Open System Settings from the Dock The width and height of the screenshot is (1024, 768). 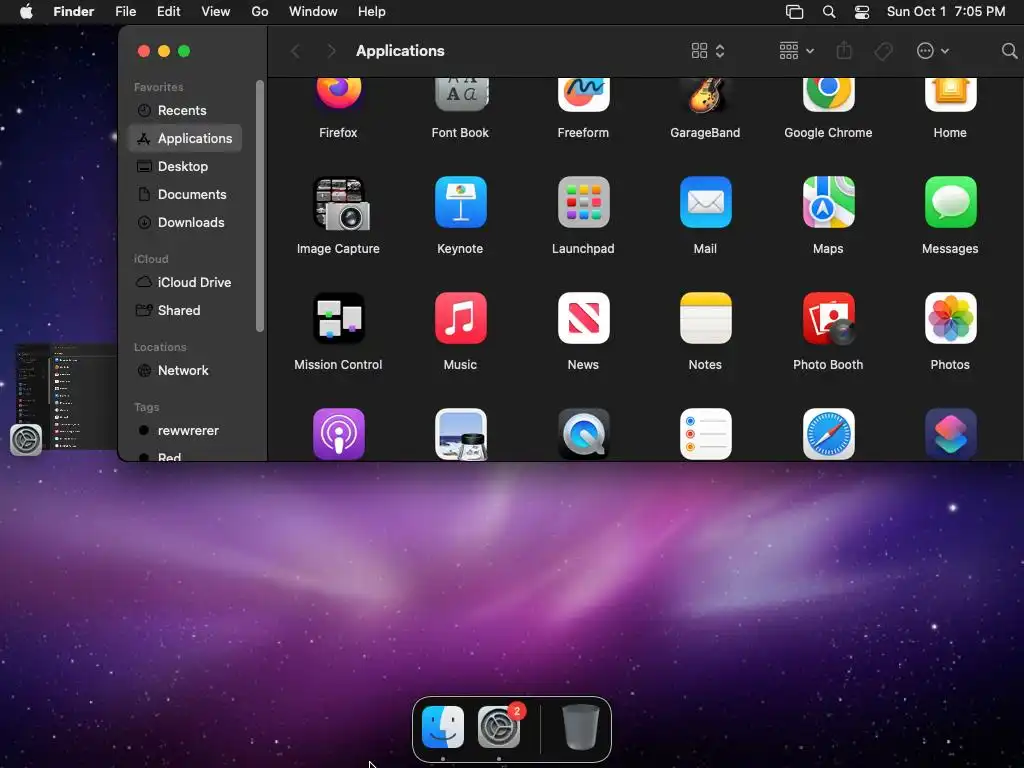[x=499, y=728]
